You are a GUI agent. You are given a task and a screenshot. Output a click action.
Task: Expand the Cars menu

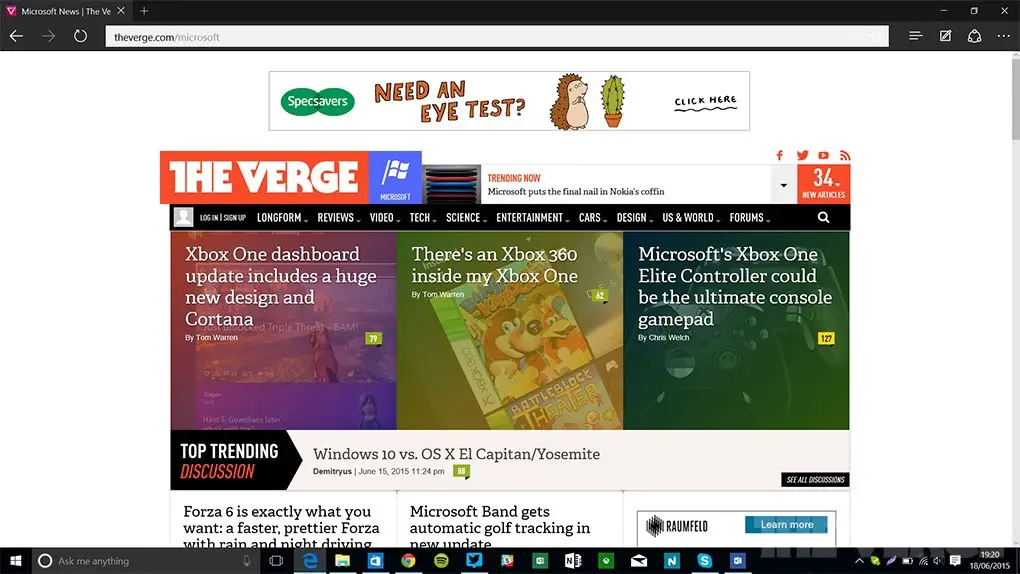click(593, 217)
